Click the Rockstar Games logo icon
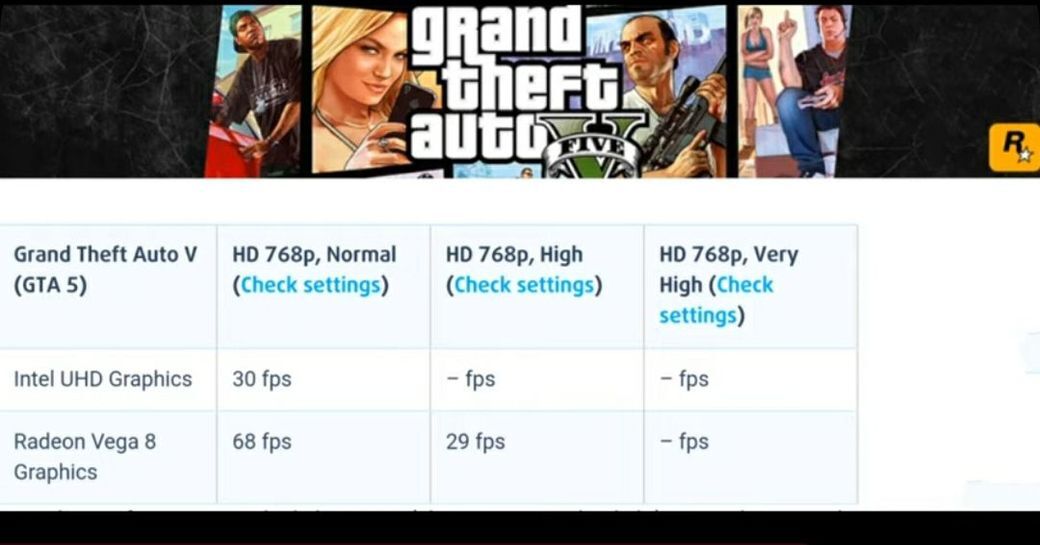 [x=1014, y=147]
